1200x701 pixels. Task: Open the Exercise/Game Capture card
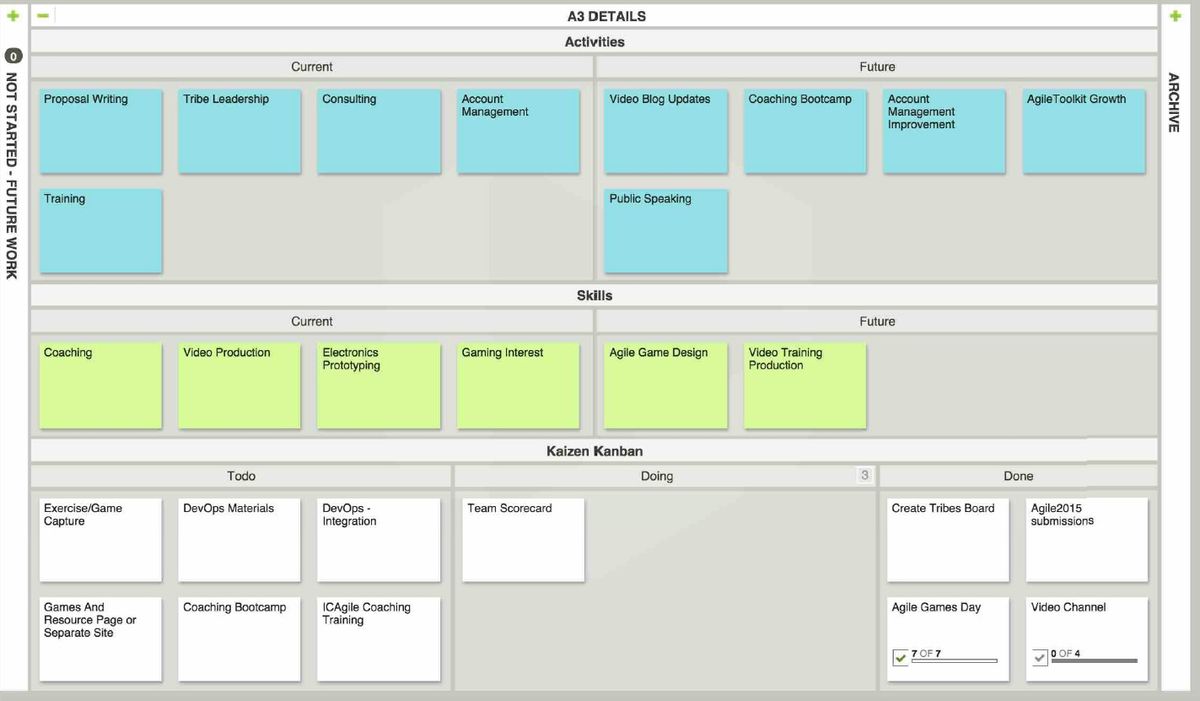click(100, 540)
